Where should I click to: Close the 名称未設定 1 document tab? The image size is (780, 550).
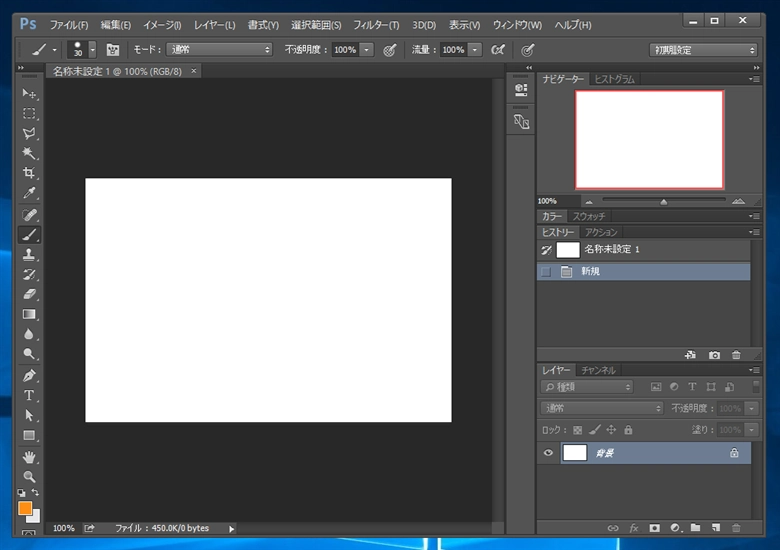[x=194, y=71]
